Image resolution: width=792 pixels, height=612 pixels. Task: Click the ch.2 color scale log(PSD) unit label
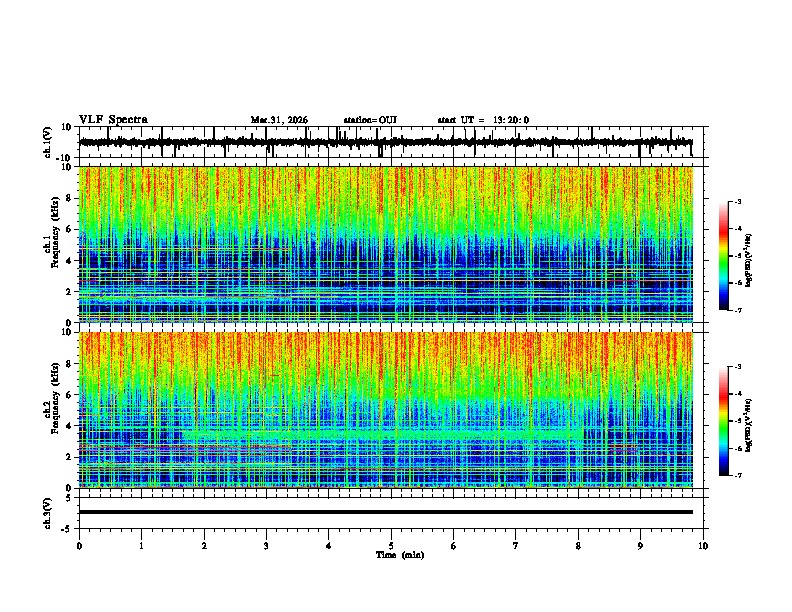click(x=749, y=425)
